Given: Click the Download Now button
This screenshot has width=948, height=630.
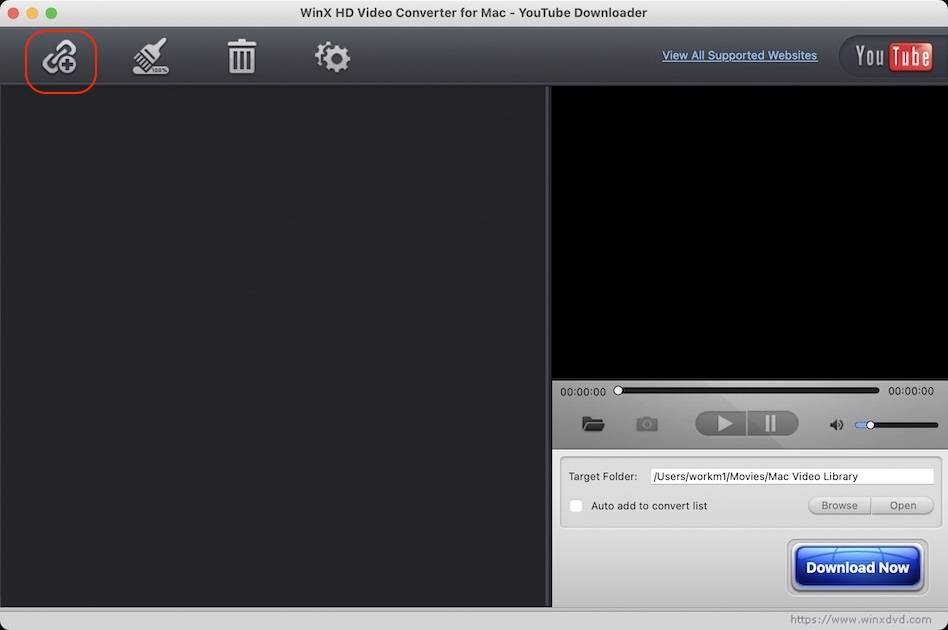Looking at the screenshot, I should 857,566.
